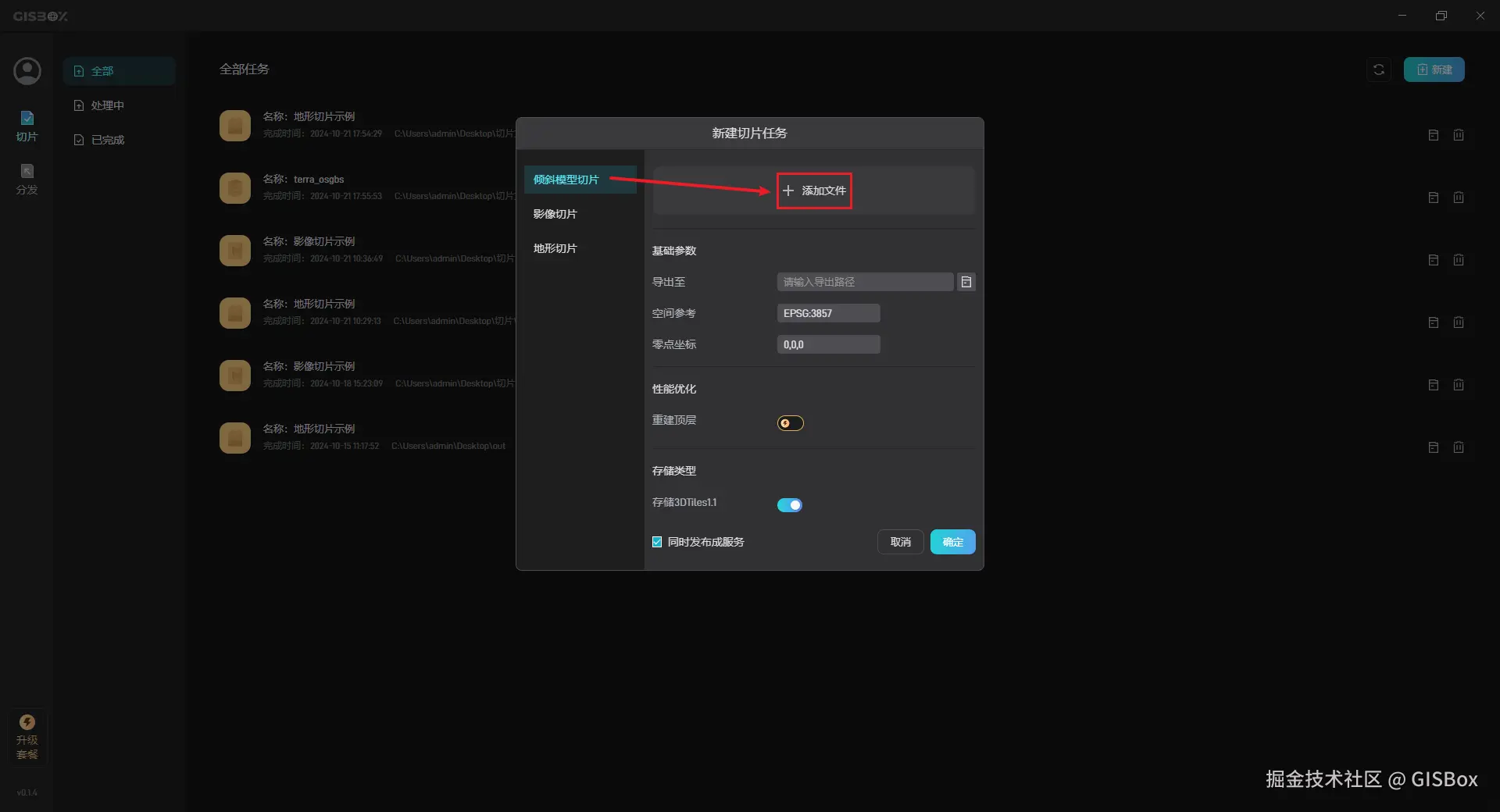The height and width of the screenshot is (812, 1500).
Task: Click the terra_osgbs task thumbnail icon
Action: tap(235, 188)
